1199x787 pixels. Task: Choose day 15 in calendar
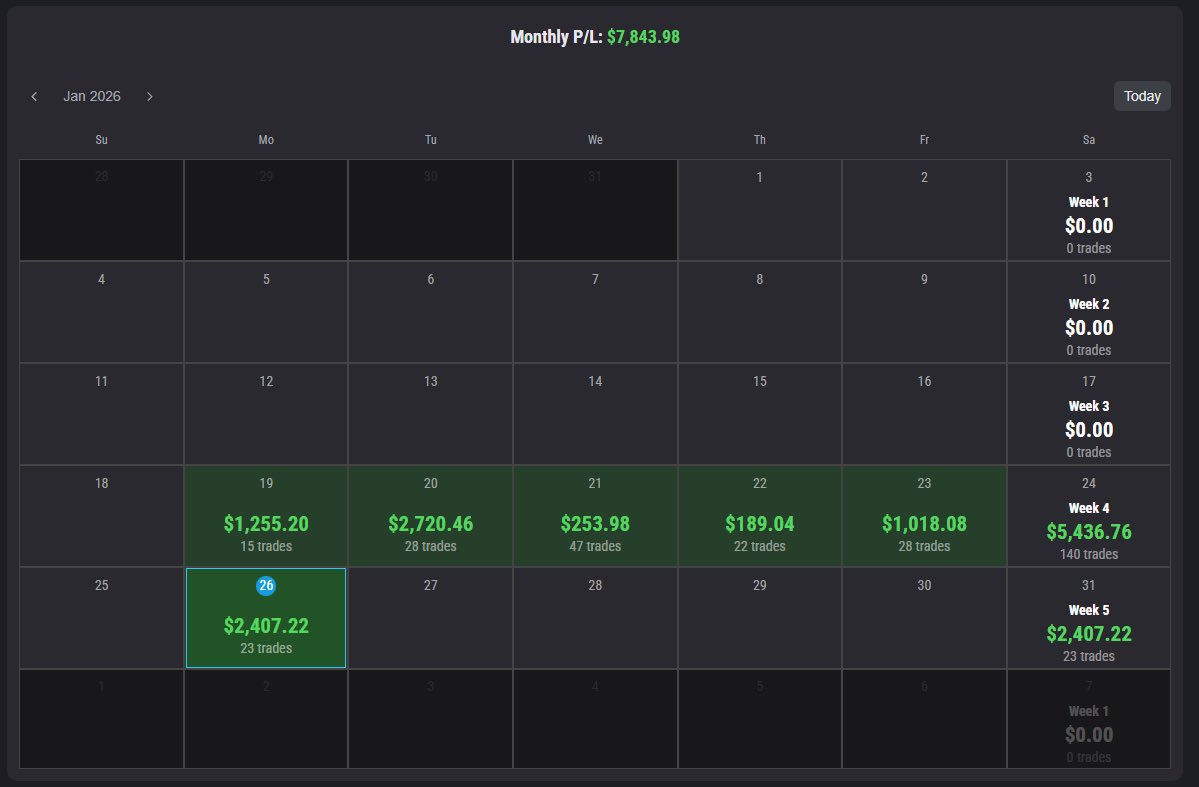[x=759, y=414]
